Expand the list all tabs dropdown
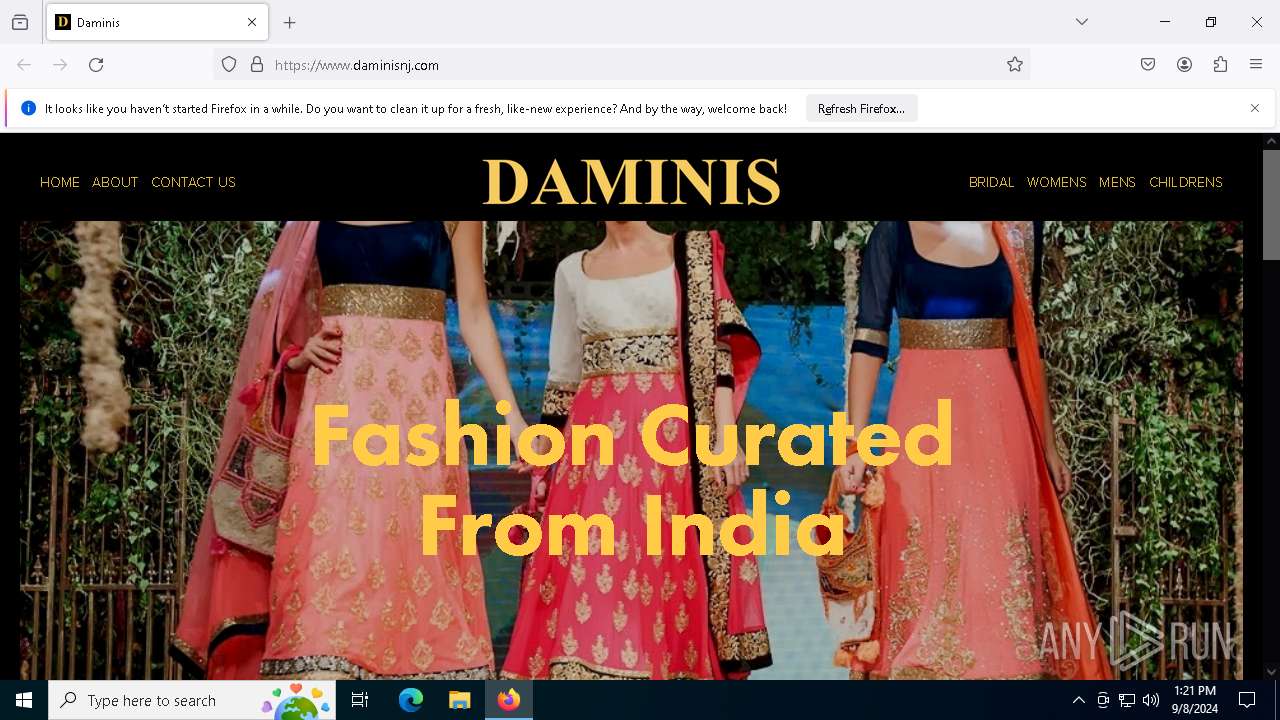Screen dimensions: 1280x720 pyautogui.click(x=1082, y=22)
